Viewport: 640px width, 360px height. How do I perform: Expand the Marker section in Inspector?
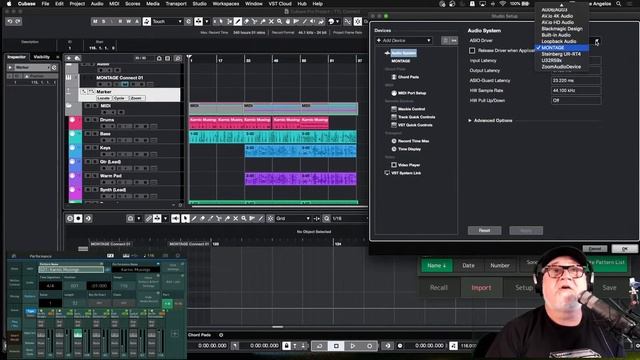click(x=11, y=67)
